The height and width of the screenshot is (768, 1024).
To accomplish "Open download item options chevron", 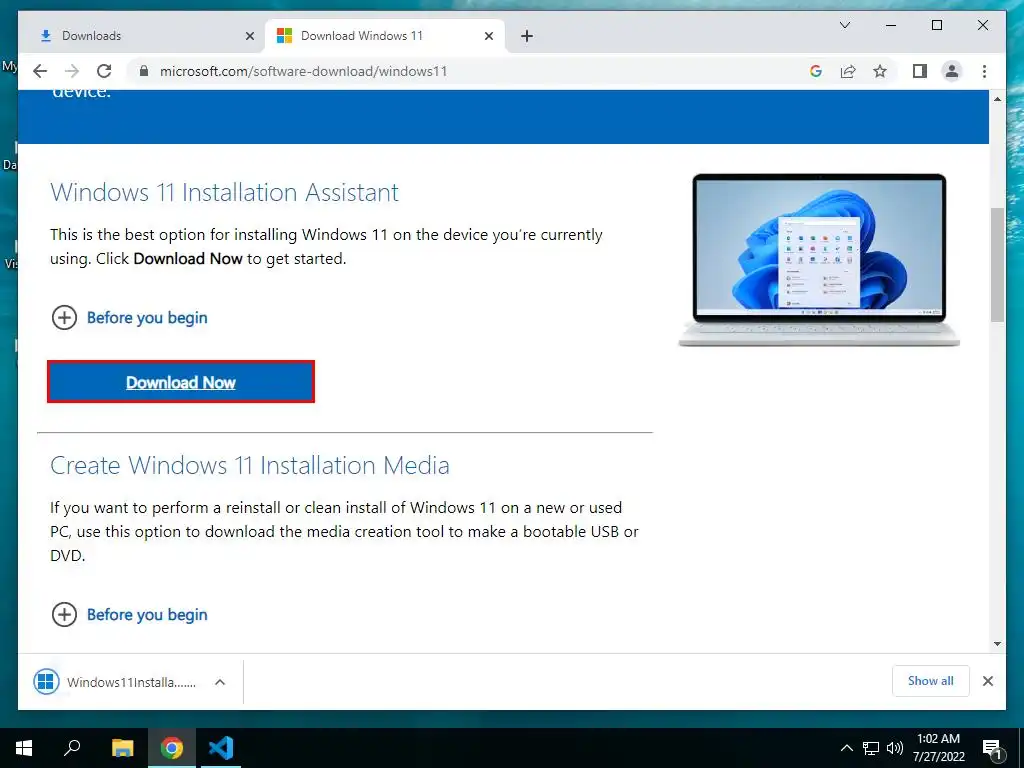I will click(x=220, y=682).
